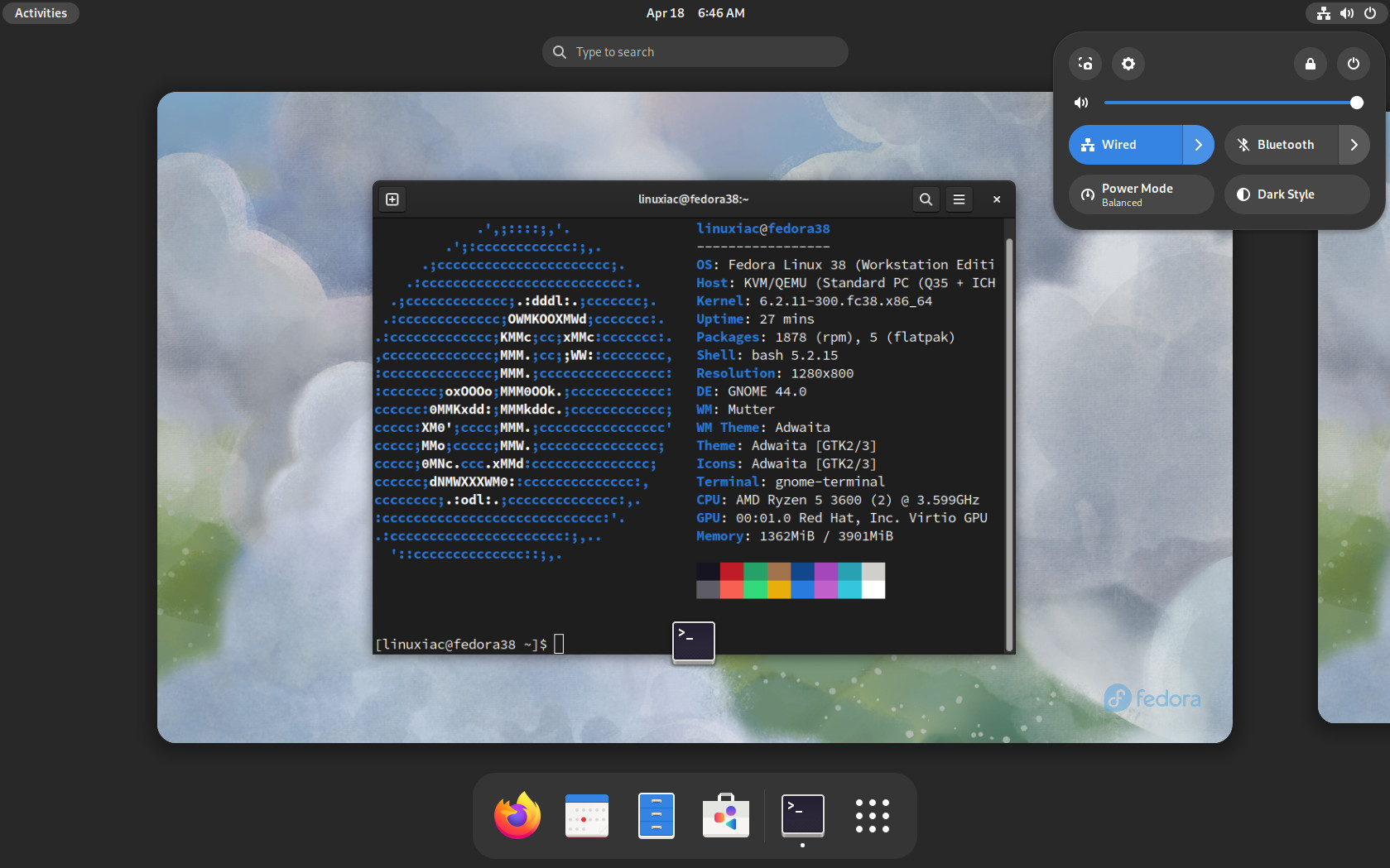Mute the volume via speaker icon
The image size is (1390, 868).
point(1081,103)
